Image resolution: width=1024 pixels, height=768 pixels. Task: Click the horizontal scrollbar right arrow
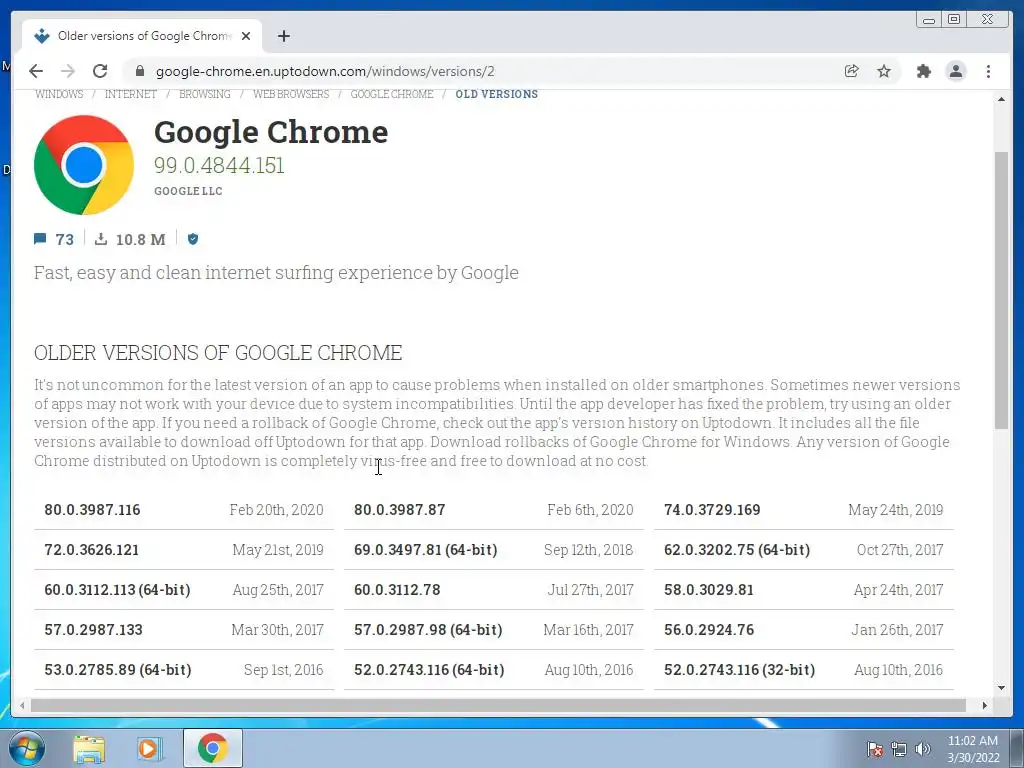[985, 705]
